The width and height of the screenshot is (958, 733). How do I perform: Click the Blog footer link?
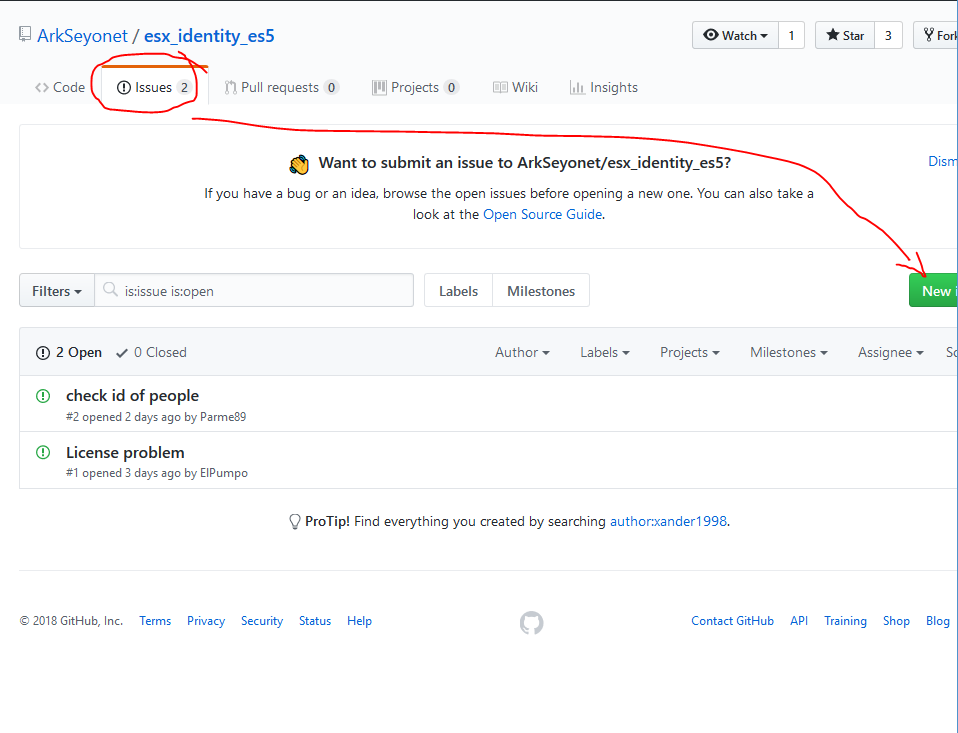[x=938, y=621]
